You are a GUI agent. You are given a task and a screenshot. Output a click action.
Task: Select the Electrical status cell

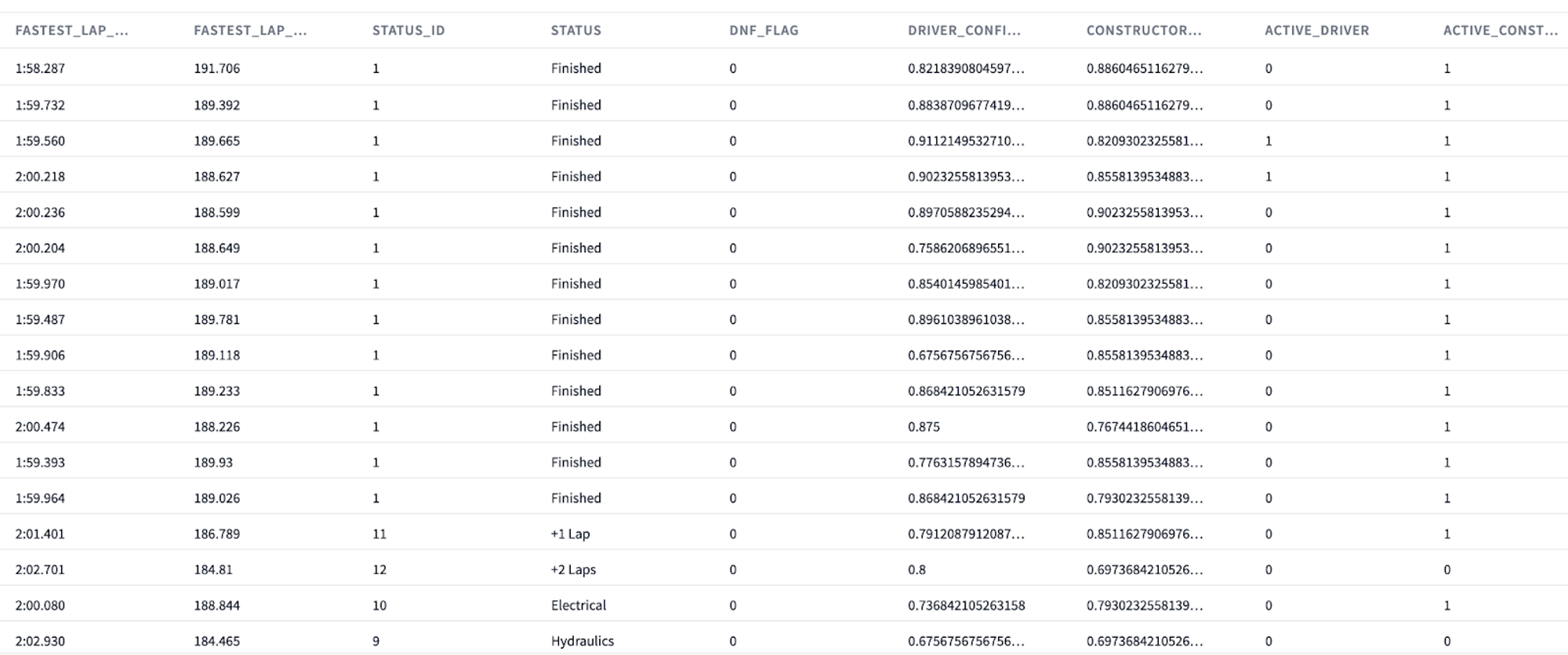tap(579, 606)
